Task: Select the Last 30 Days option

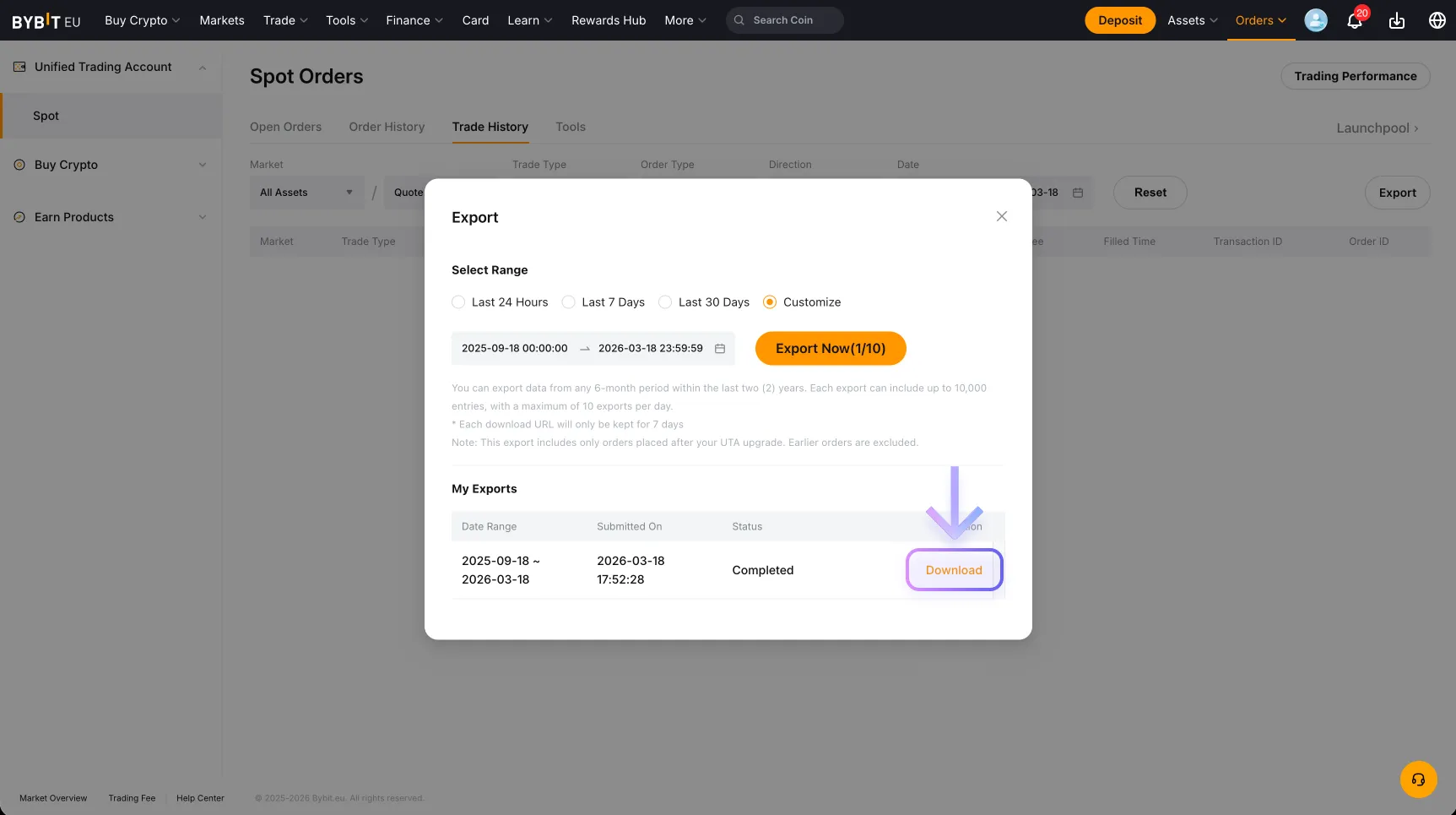Action: click(665, 302)
